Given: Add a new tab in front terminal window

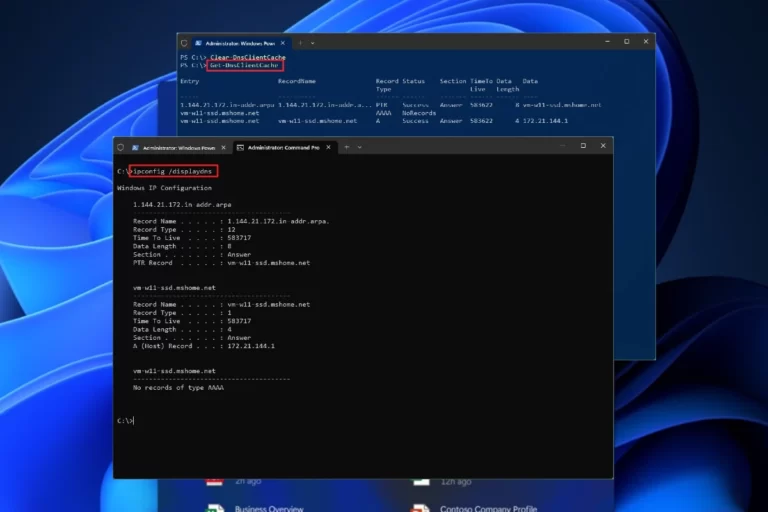Looking at the screenshot, I should (347, 147).
